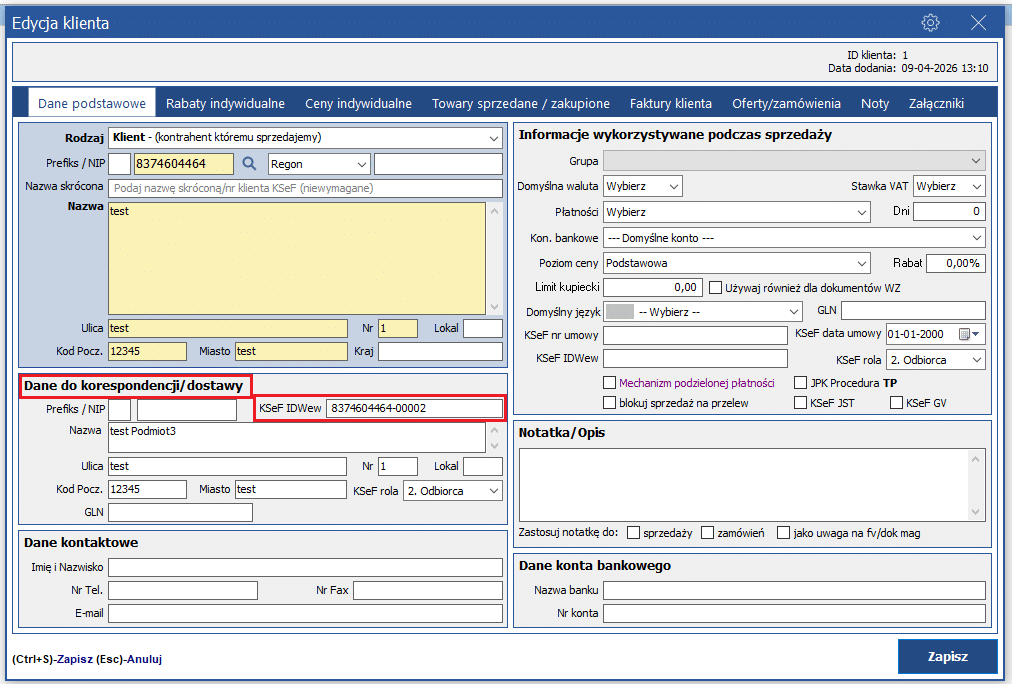Tick the blokuj sprzedaż na przelew checkbox
The width and height of the screenshot is (1012, 684).
(610, 403)
